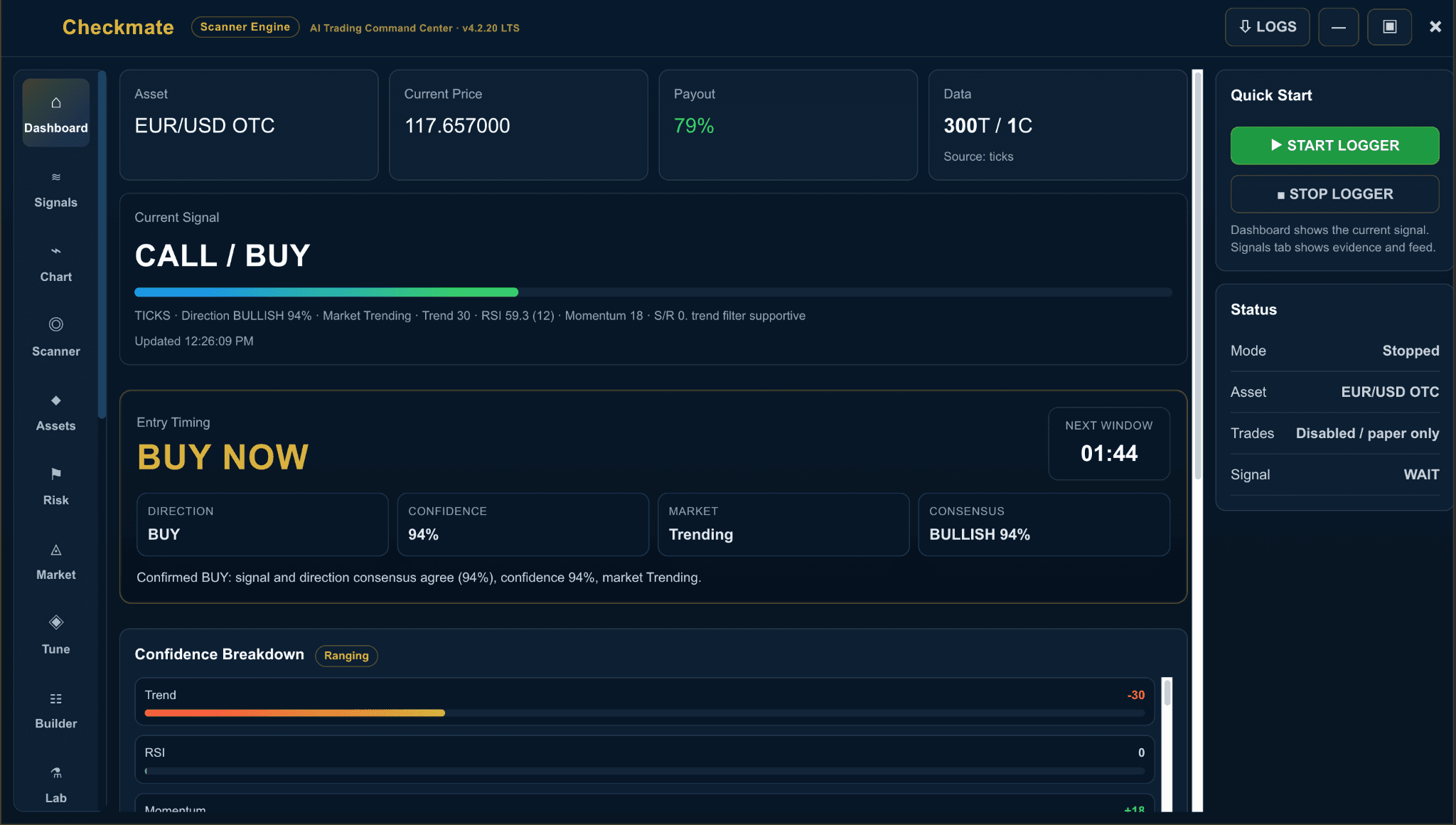This screenshot has width=1456, height=825.
Task: Click the CALL / BUY signal progress bar
Action: click(653, 292)
